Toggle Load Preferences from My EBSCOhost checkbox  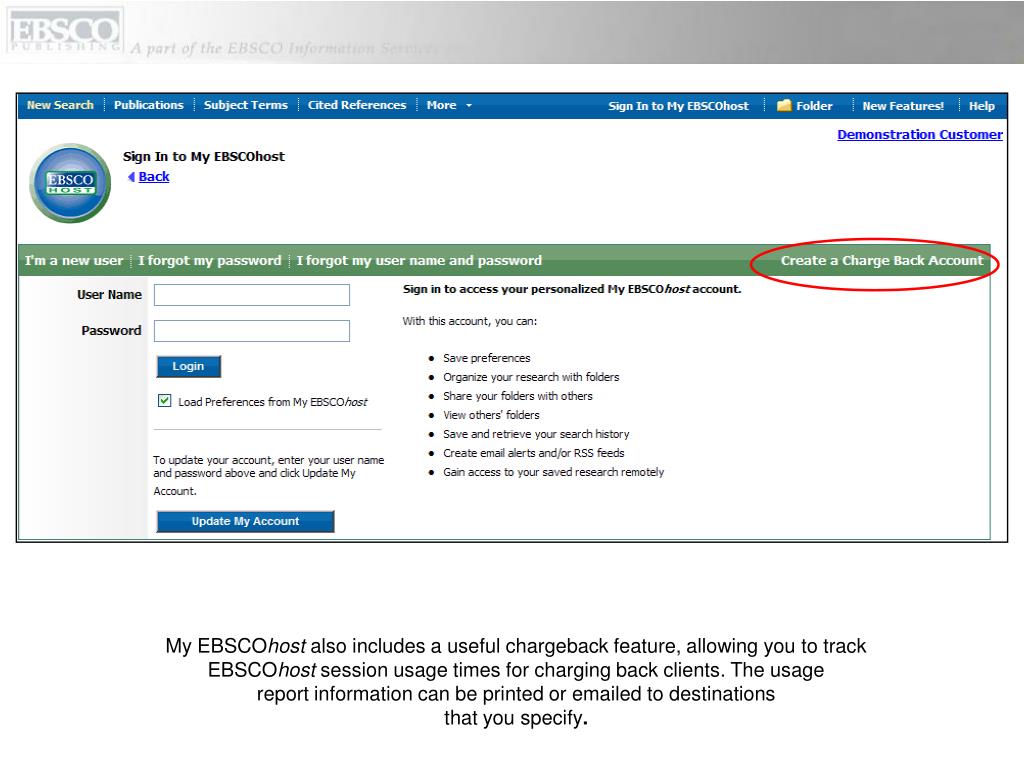tap(165, 401)
